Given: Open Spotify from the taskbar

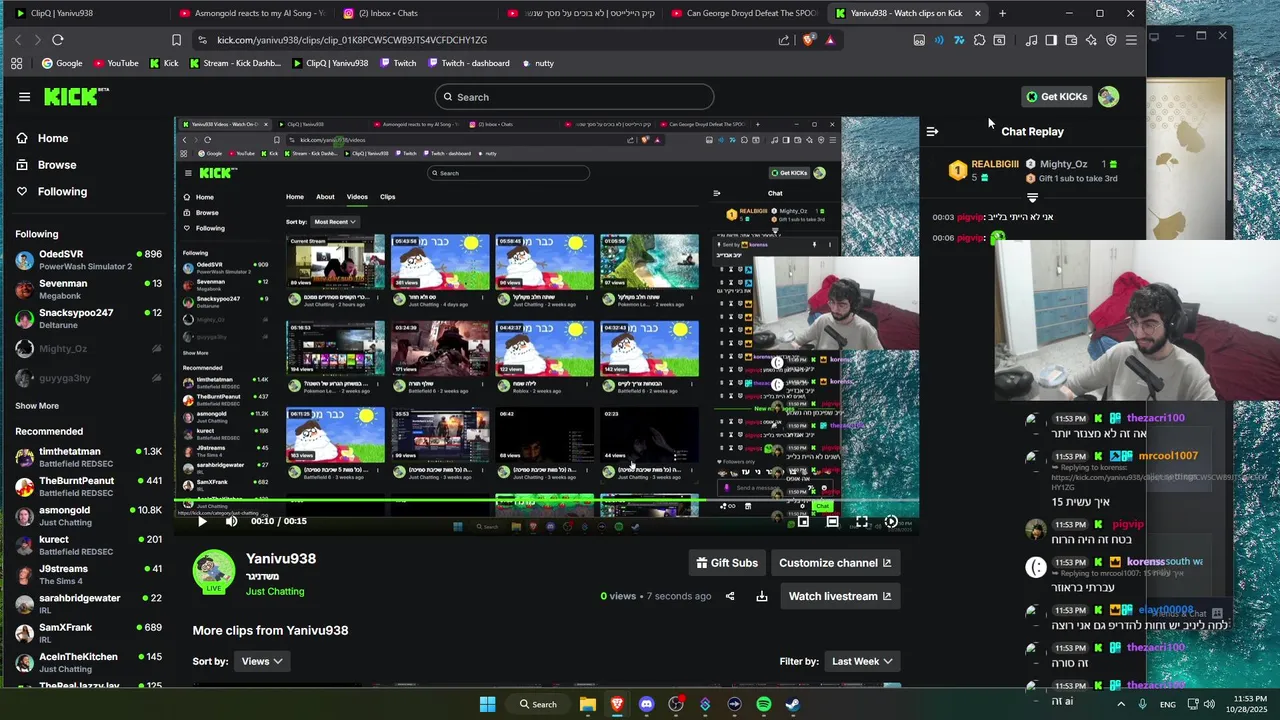Looking at the screenshot, I should click(x=764, y=704).
